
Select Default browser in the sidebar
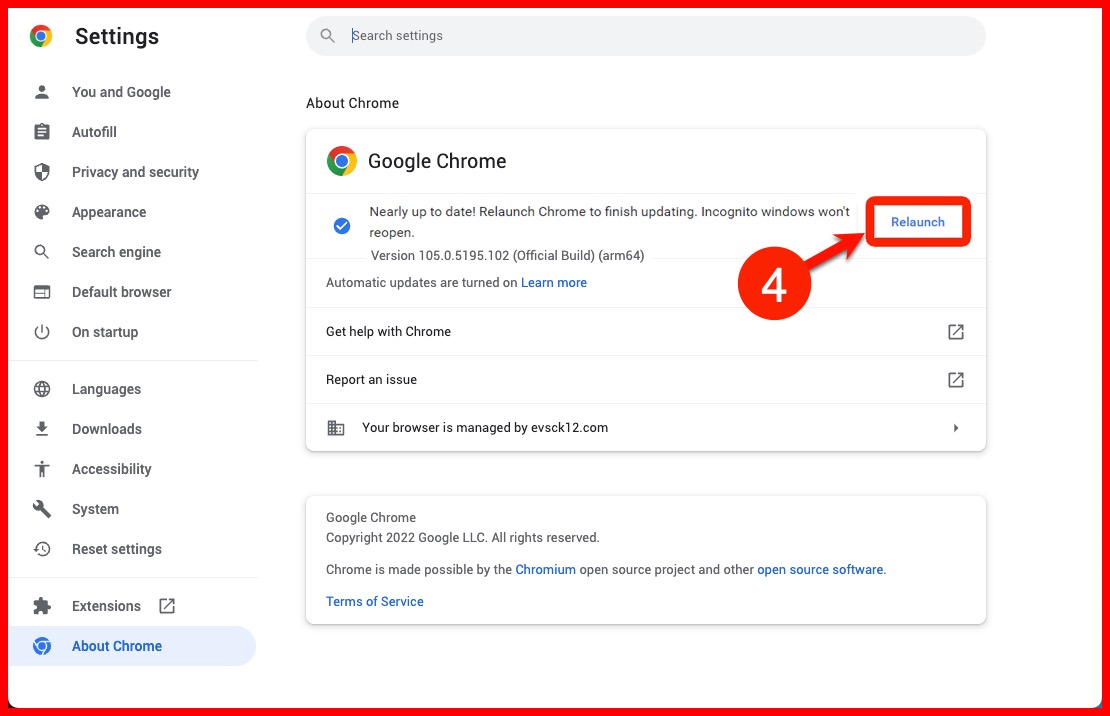point(121,292)
